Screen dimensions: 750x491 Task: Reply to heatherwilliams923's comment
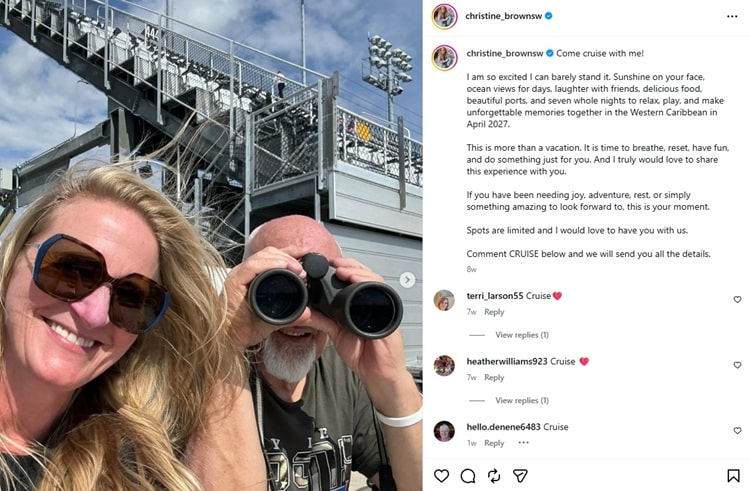tap(494, 377)
